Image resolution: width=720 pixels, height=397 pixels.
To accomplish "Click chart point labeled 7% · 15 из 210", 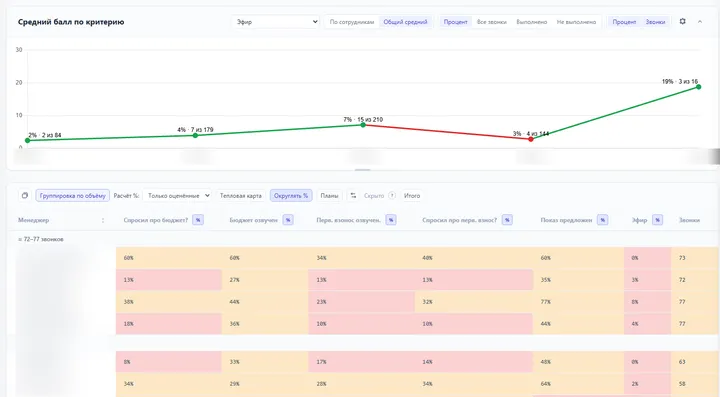I will tap(363, 125).
